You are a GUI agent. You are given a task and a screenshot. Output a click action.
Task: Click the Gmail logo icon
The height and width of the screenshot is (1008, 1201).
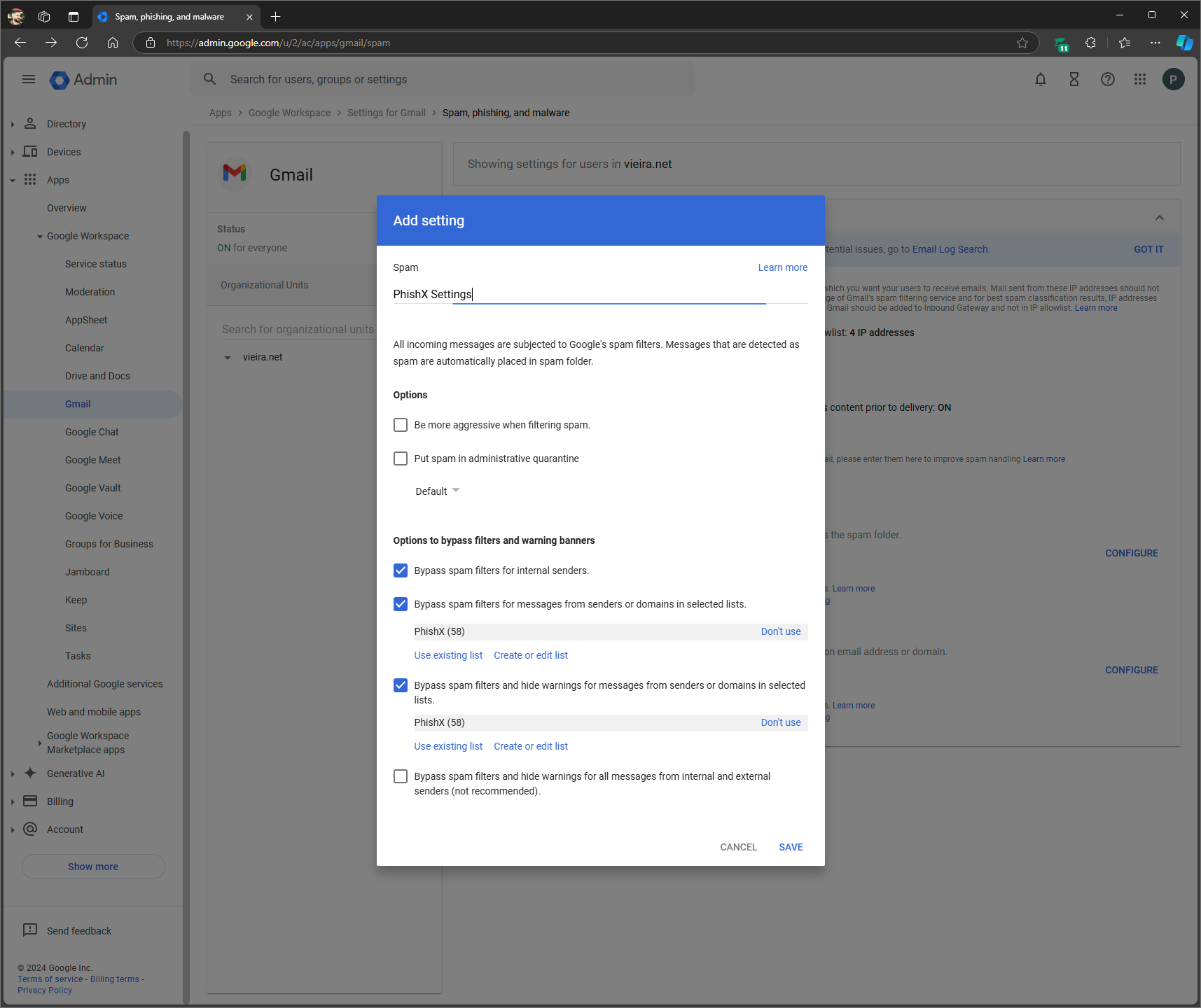click(235, 172)
